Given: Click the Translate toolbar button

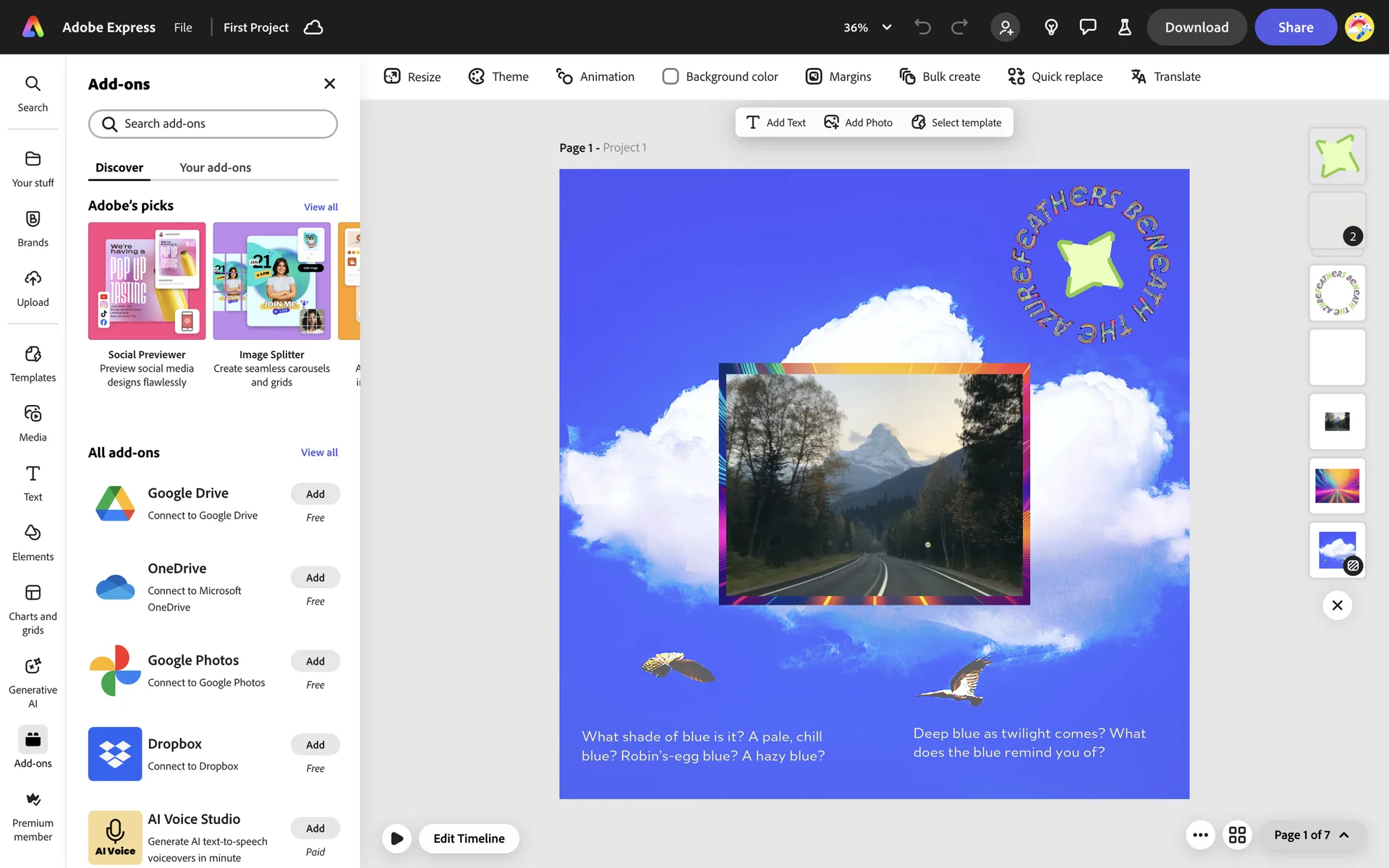Looking at the screenshot, I should point(1165,77).
